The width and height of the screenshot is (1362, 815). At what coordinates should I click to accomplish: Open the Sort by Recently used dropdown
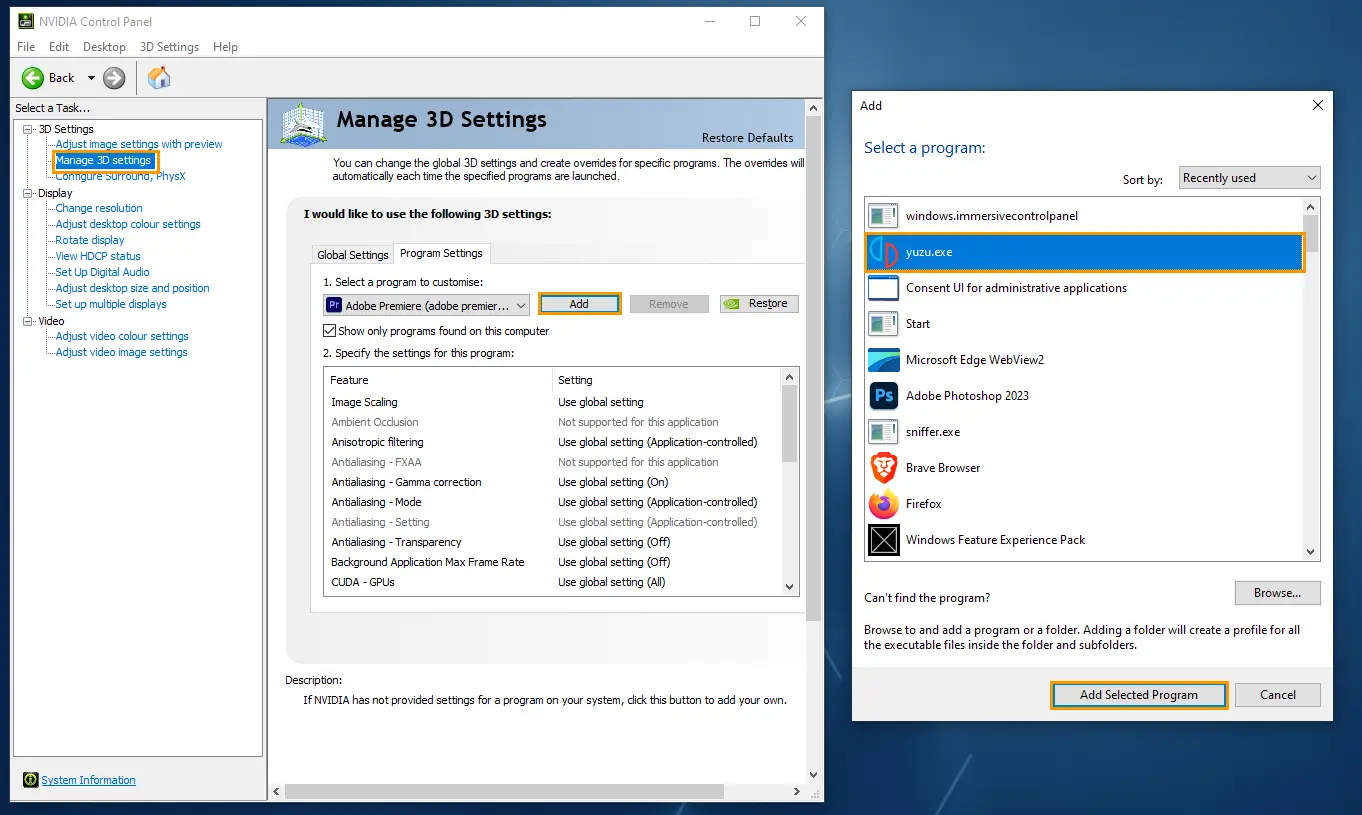(x=1249, y=178)
